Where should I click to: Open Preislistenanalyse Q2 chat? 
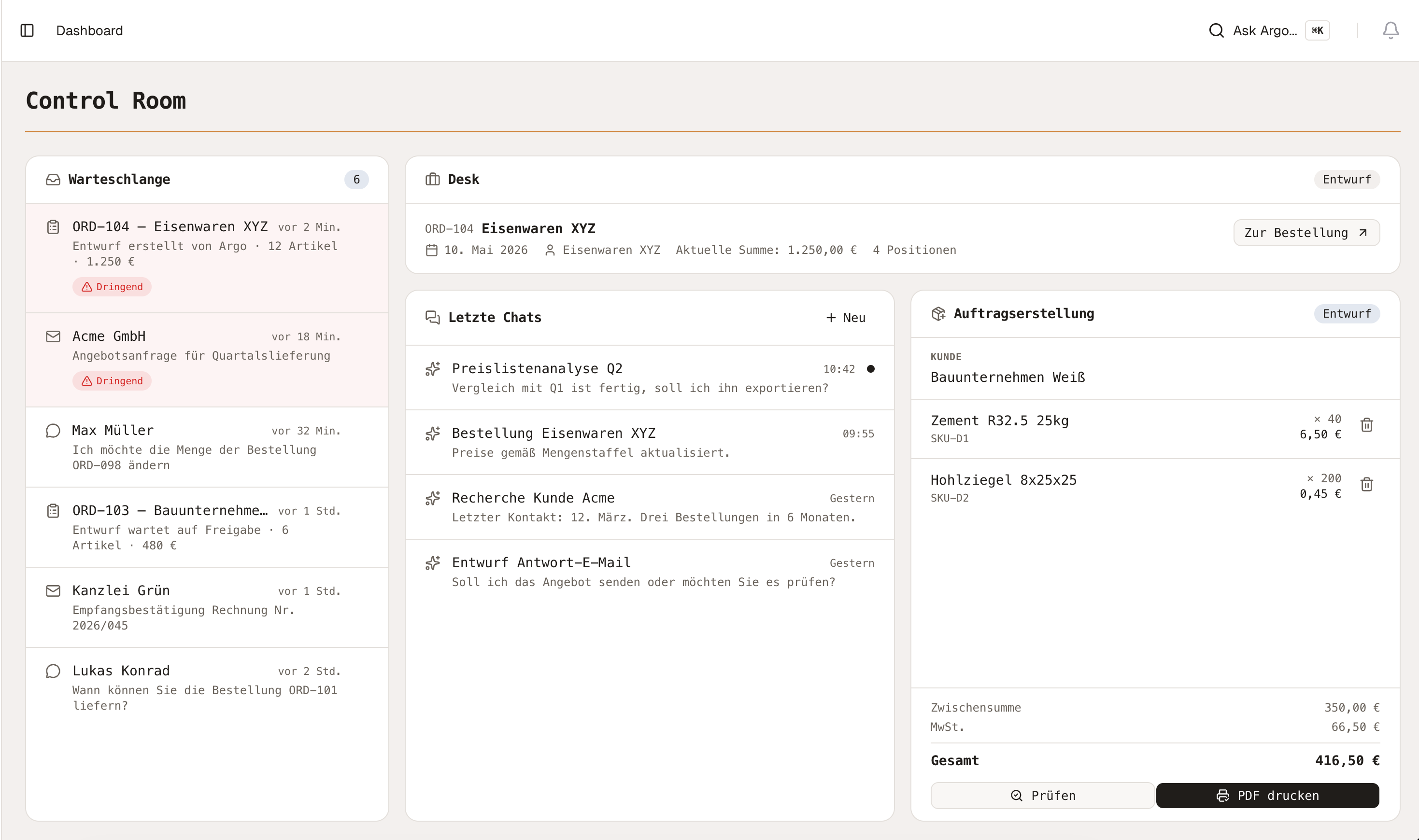650,378
